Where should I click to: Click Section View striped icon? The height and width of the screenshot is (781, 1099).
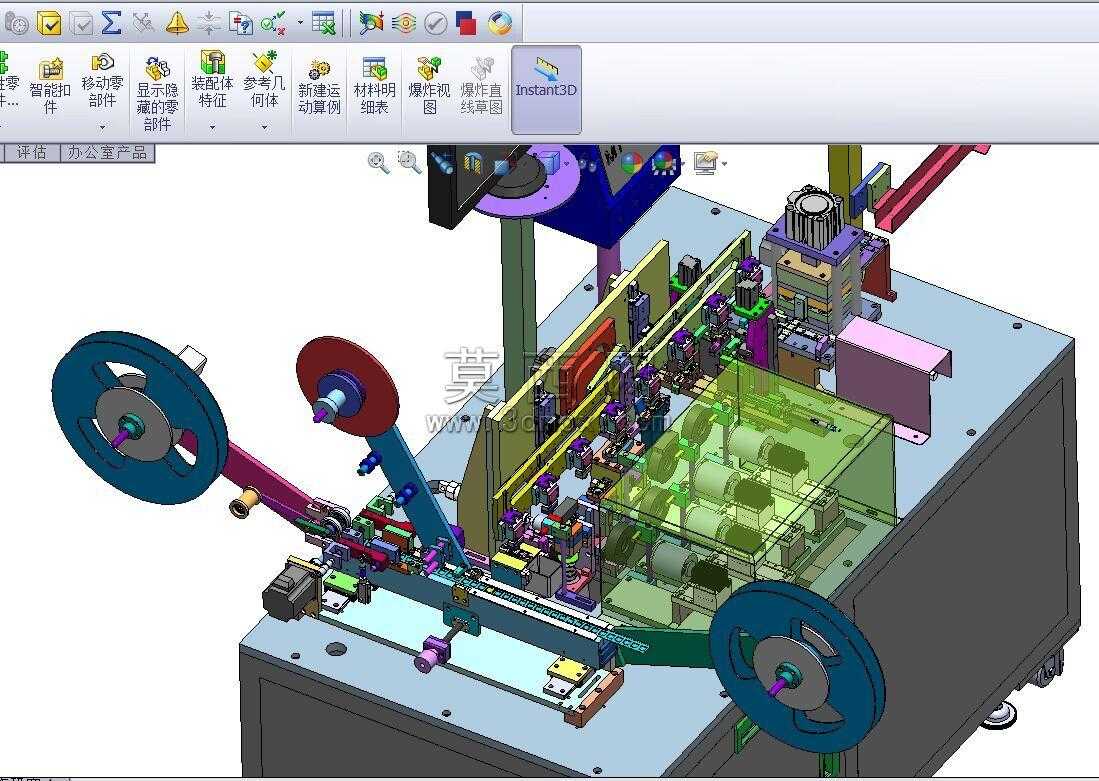click(473, 164)
